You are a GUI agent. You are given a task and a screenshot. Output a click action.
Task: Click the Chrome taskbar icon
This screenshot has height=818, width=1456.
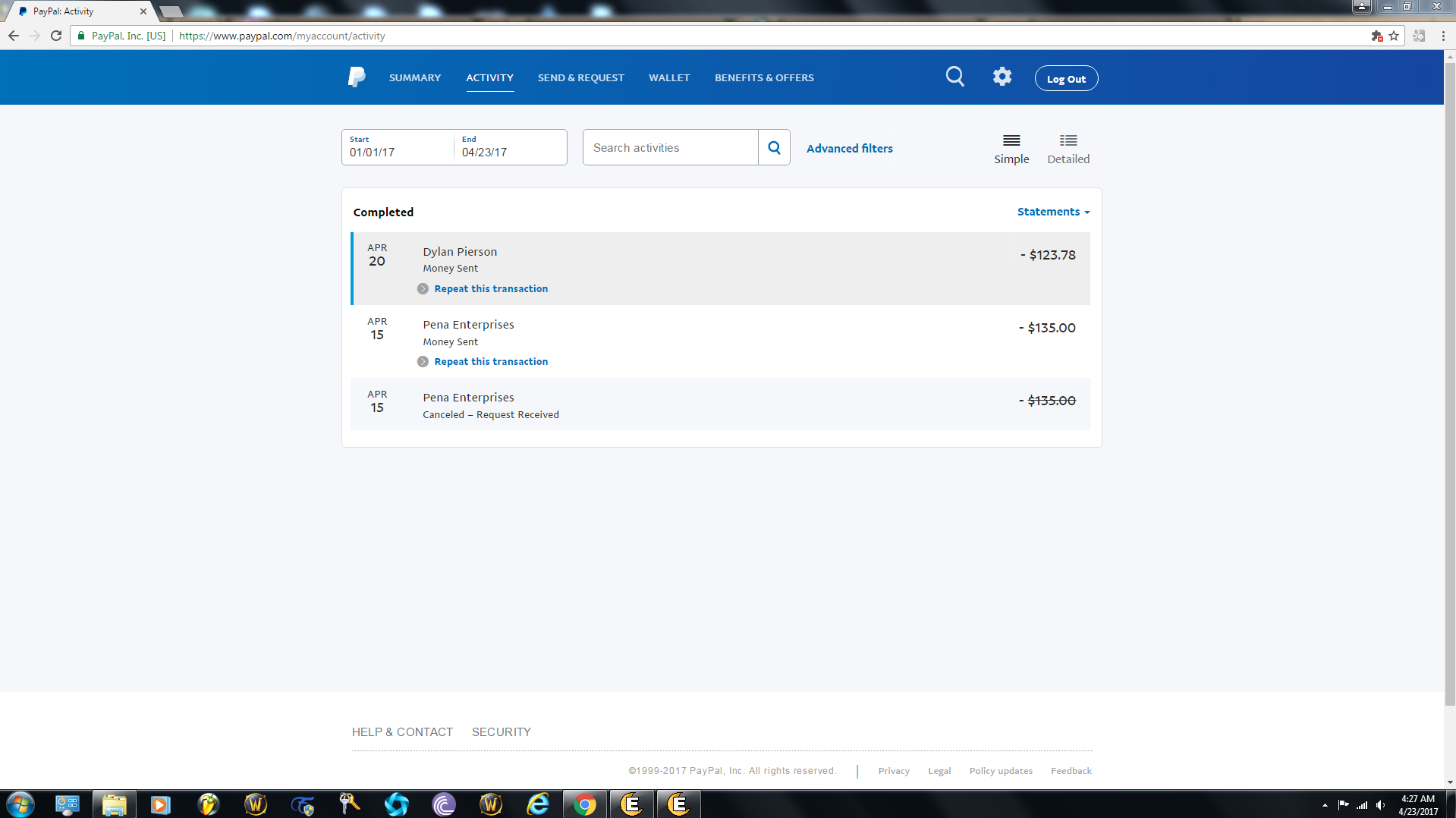(585, 804)
